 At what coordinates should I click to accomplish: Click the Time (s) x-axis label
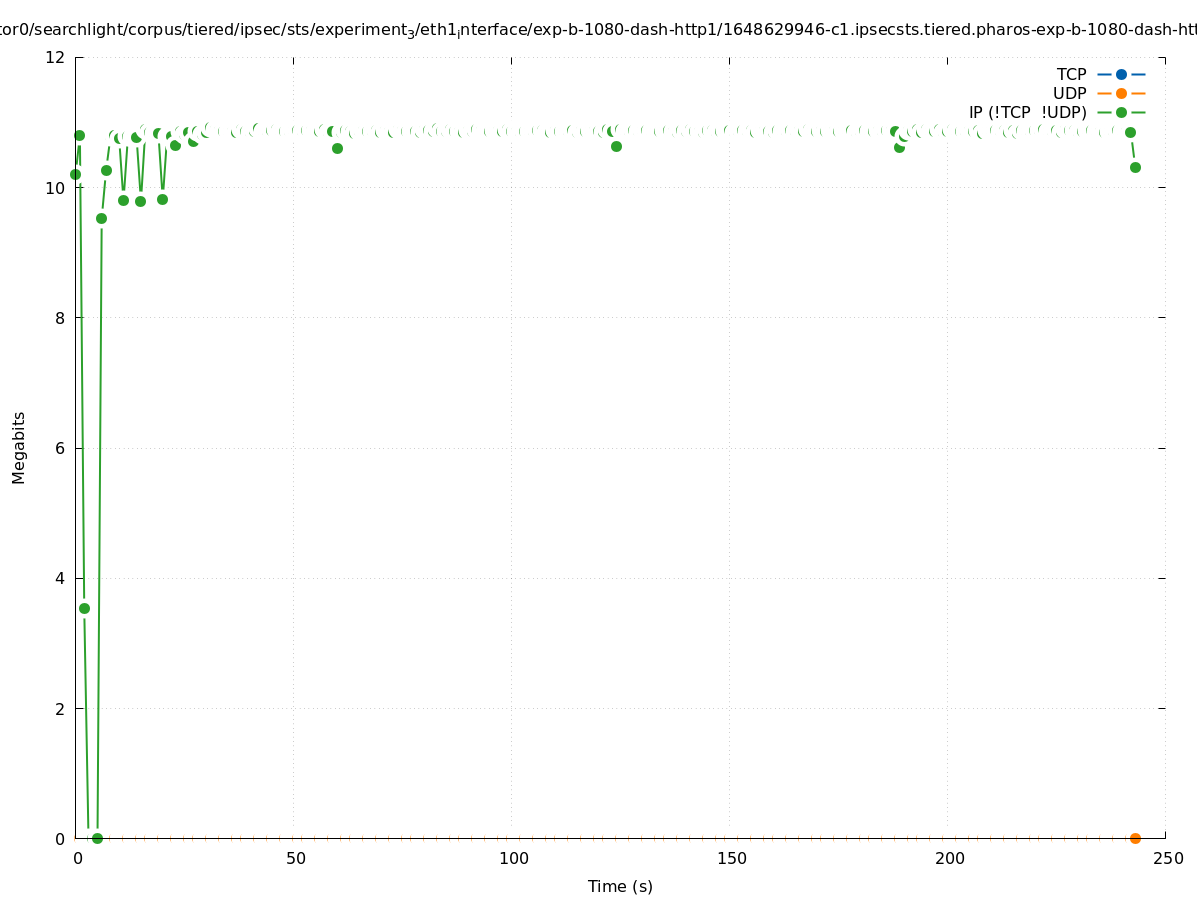click(x=620, y=886)
